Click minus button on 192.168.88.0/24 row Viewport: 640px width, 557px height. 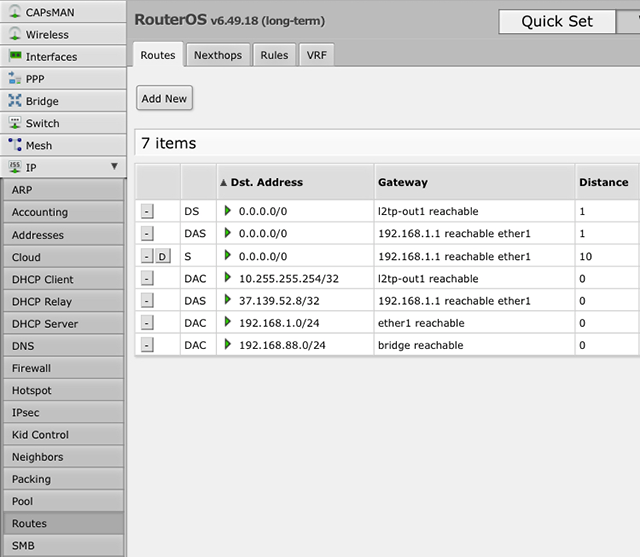(x=147, y=345)
